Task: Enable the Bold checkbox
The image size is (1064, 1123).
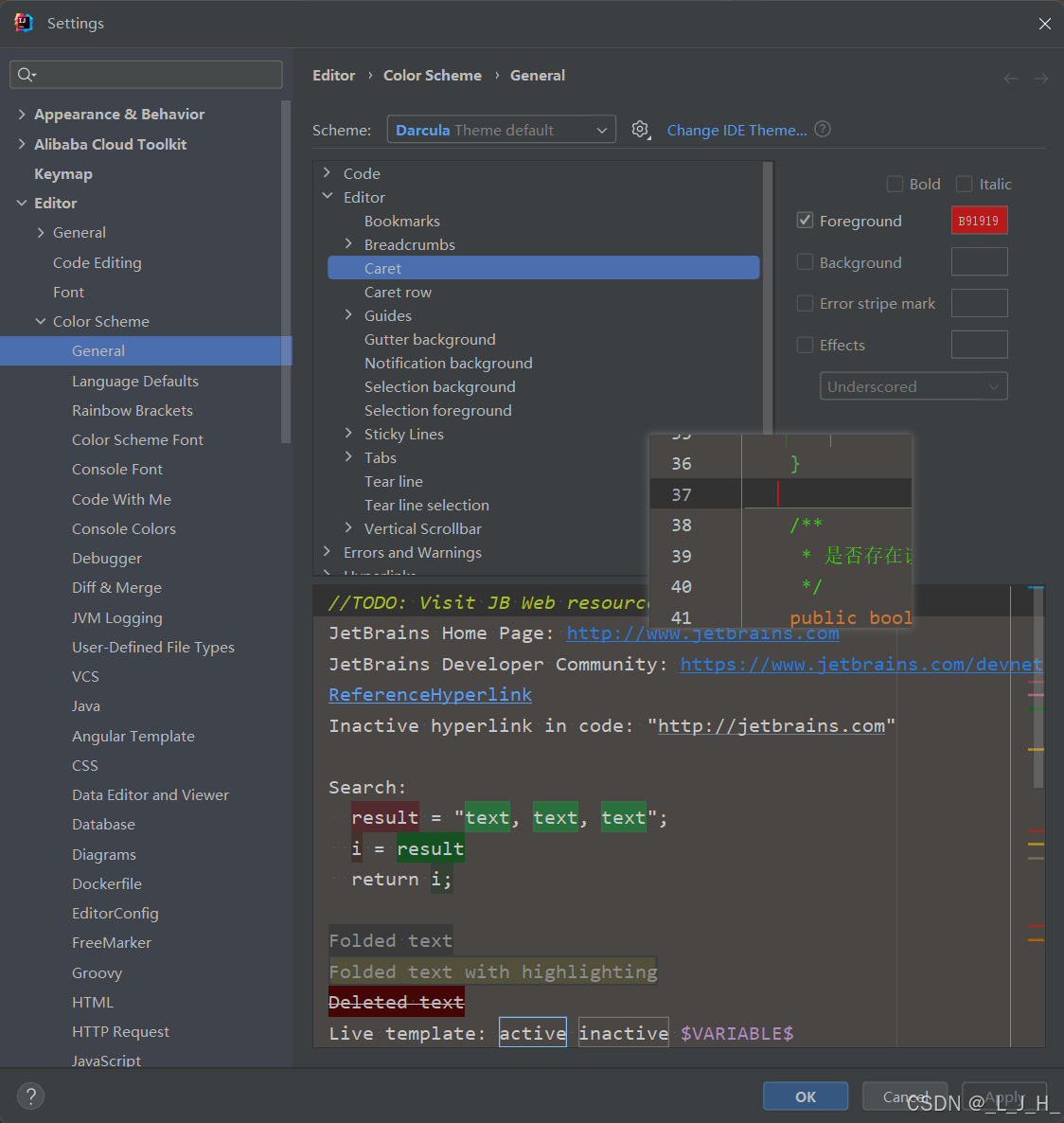Action: pyautogui.click(x=895, y=184)
